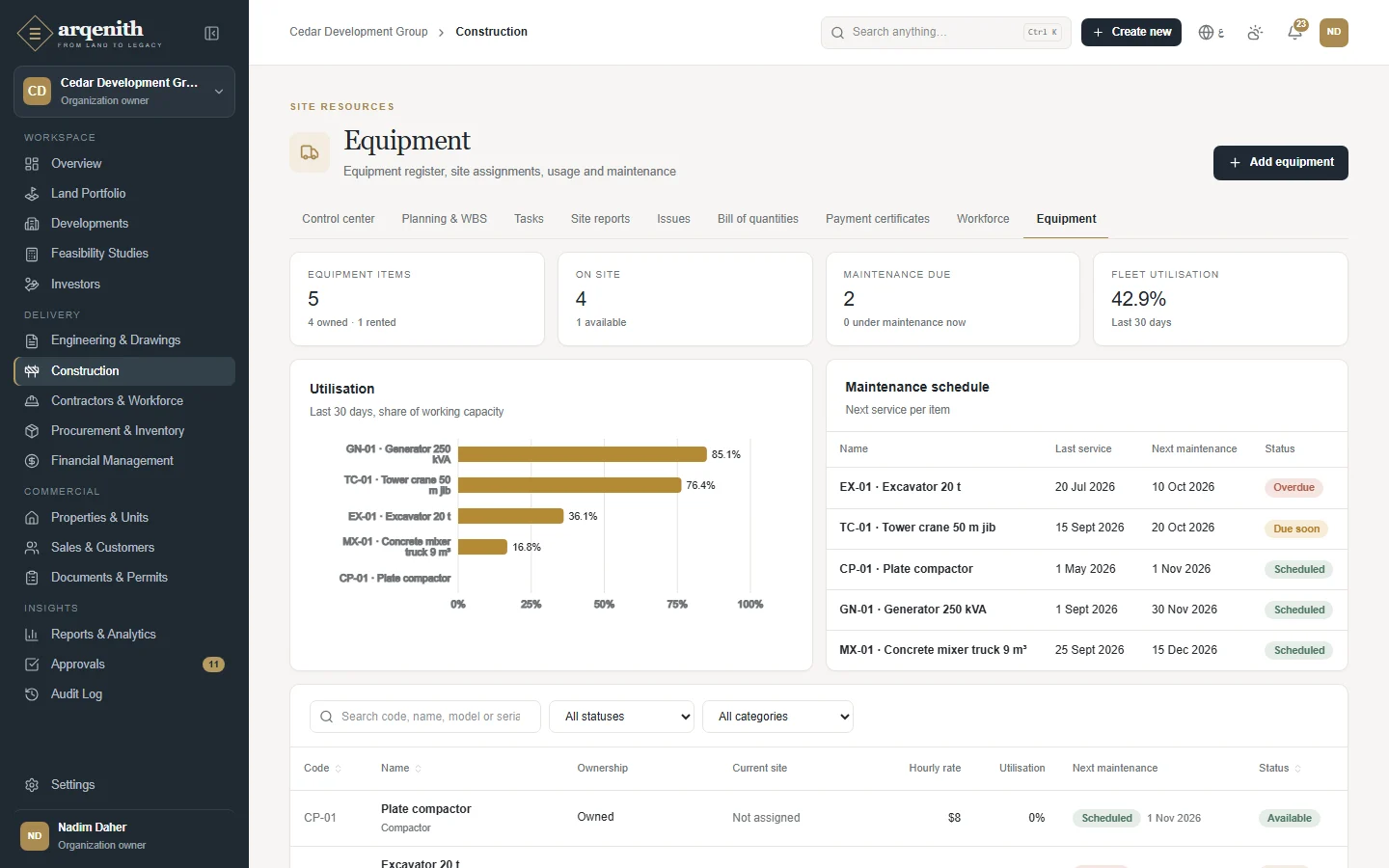
Task: Click the Fleet Utilisation 42.9% card
Action: tap(1219, 299)
